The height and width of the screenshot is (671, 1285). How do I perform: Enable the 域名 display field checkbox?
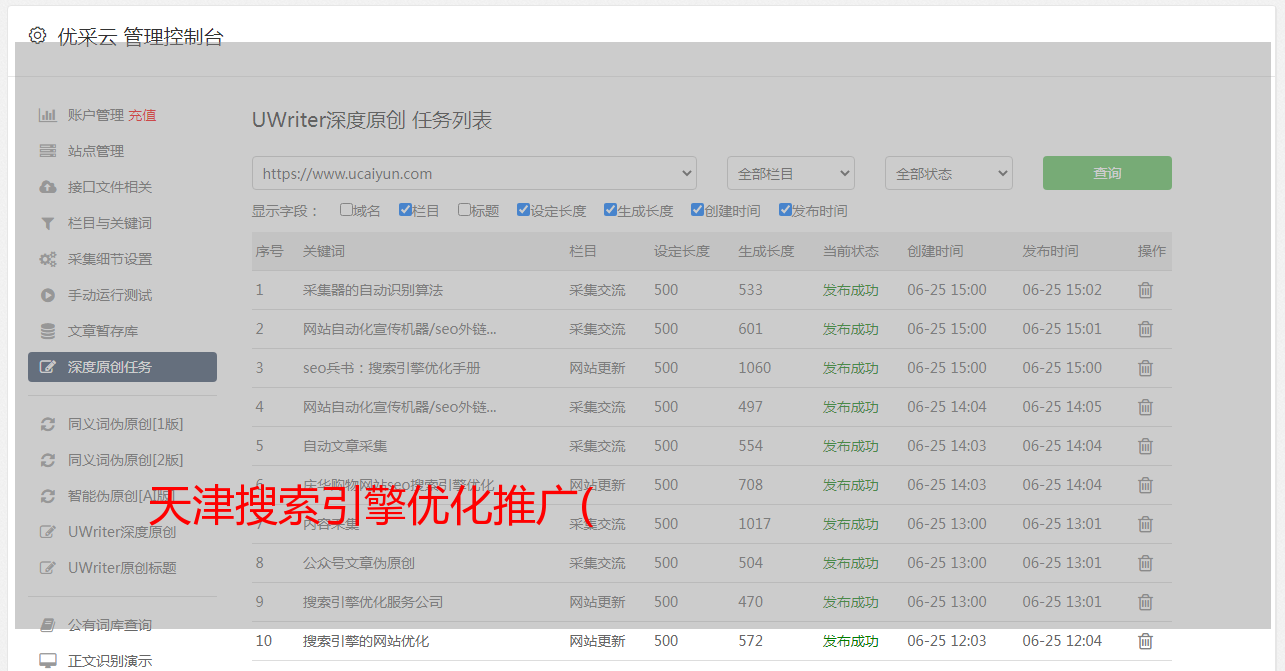pos(346,210)
